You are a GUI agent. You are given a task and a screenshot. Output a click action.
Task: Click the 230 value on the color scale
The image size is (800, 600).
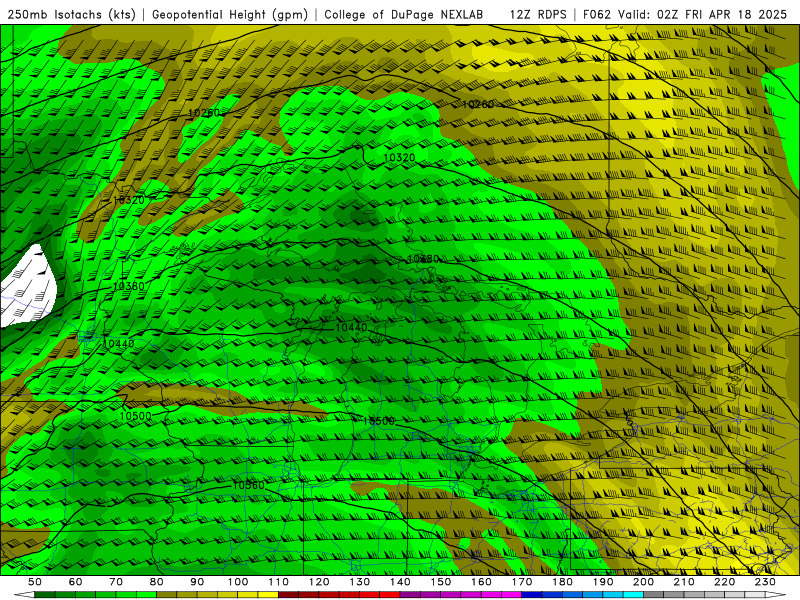click(x=765, y=582)
